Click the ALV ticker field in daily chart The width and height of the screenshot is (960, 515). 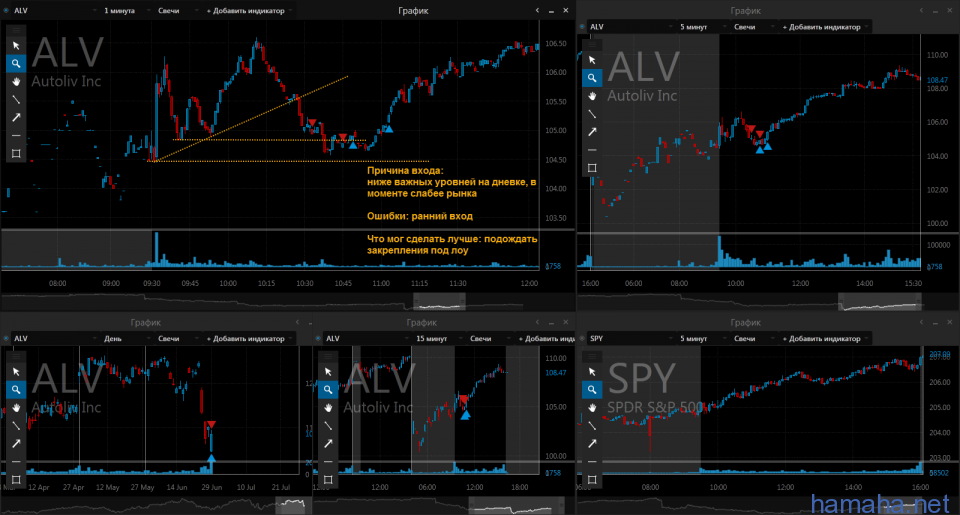53,338
